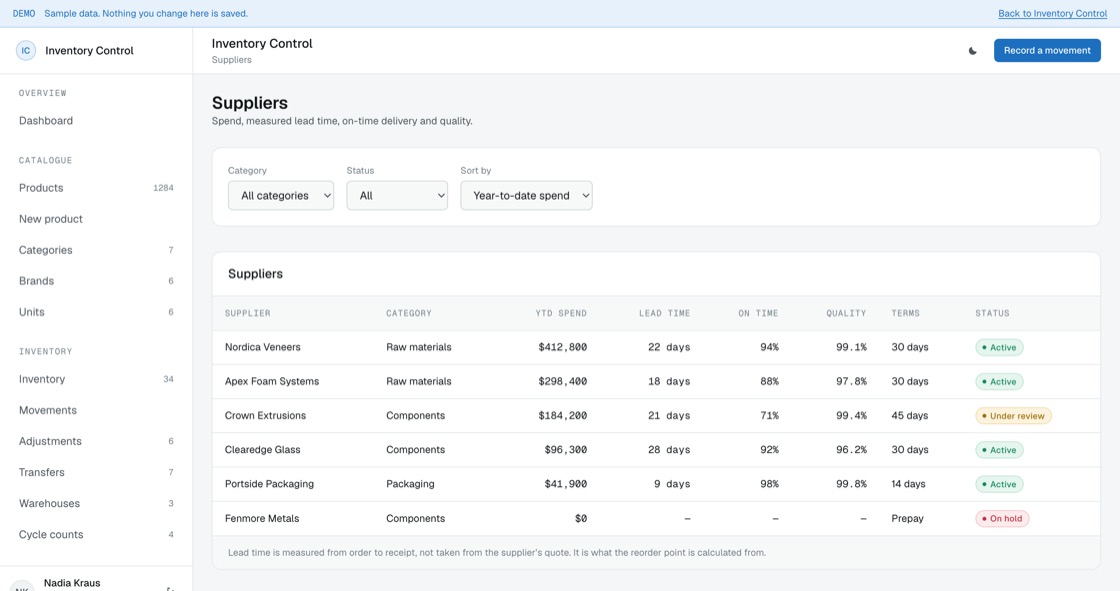The width and height of the screenshot is (1120, 591).
Task: Click the Nadia Kraus user name
Action: pyautogui.click(x=72, y=583)
